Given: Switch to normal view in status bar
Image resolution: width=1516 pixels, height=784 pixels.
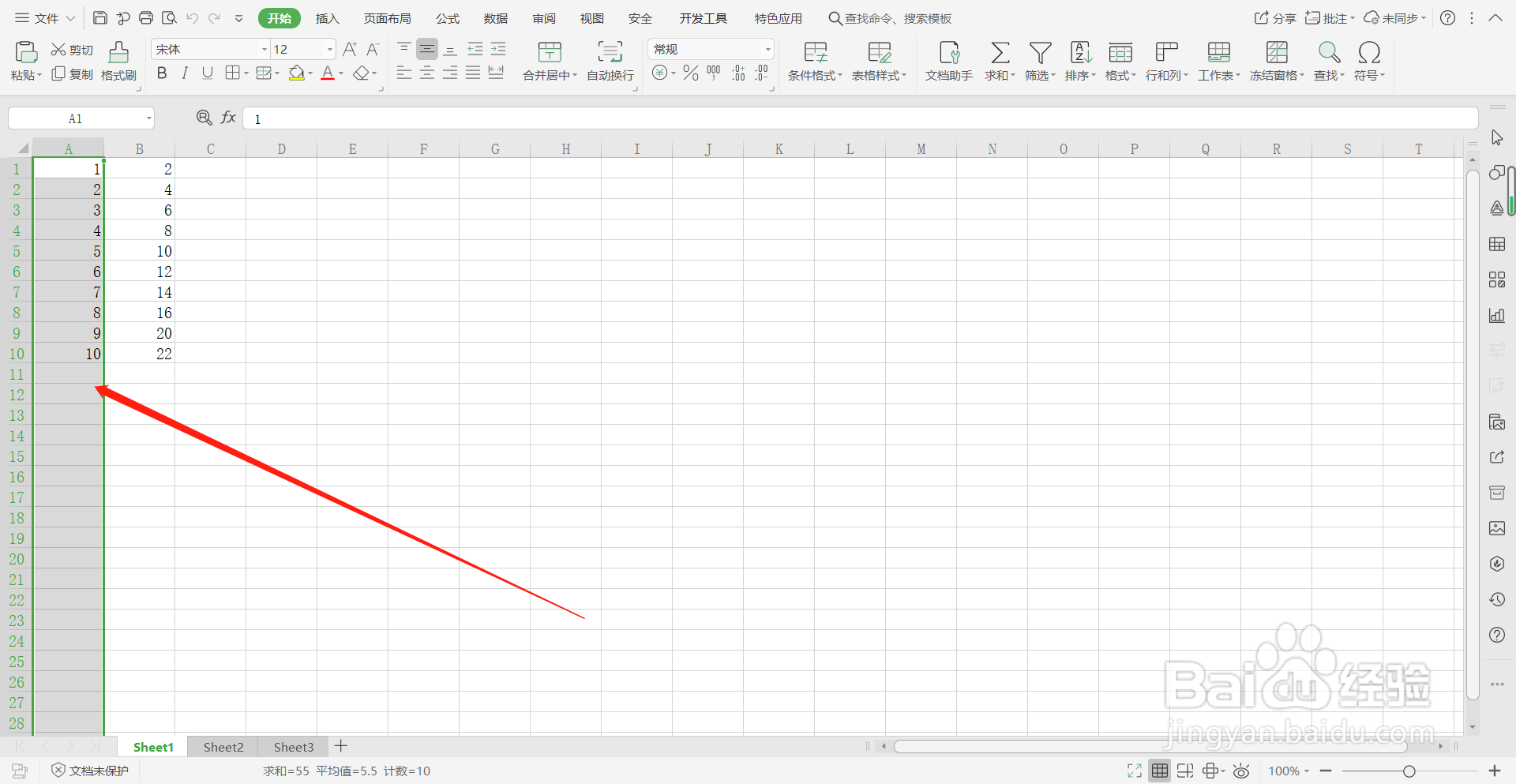Looking at the screenshot, I should (x=1159, y=771).
